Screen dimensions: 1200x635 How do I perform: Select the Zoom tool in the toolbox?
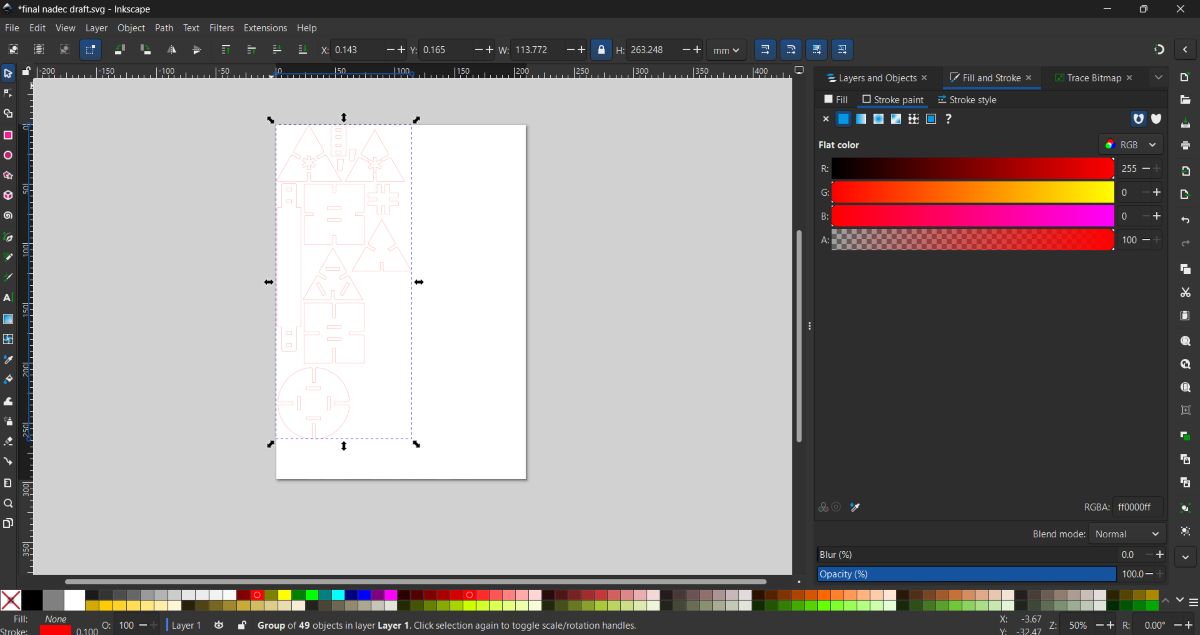point(8,503)
